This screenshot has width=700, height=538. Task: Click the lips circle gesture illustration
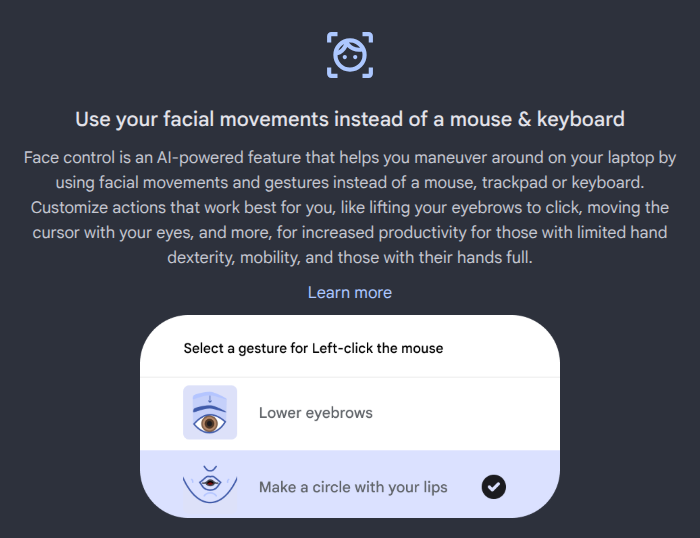click(x=210, y=485)
